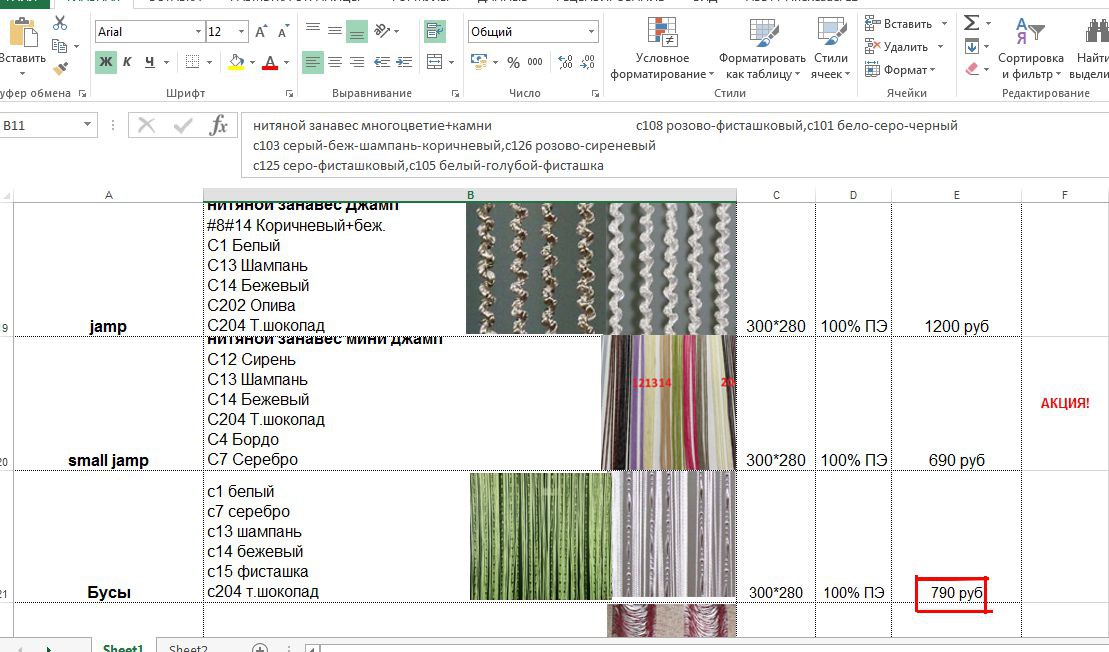Expand the Merge and Center dropdown arrow
This screenshot has height=652, width=1109.
(451, 62)
